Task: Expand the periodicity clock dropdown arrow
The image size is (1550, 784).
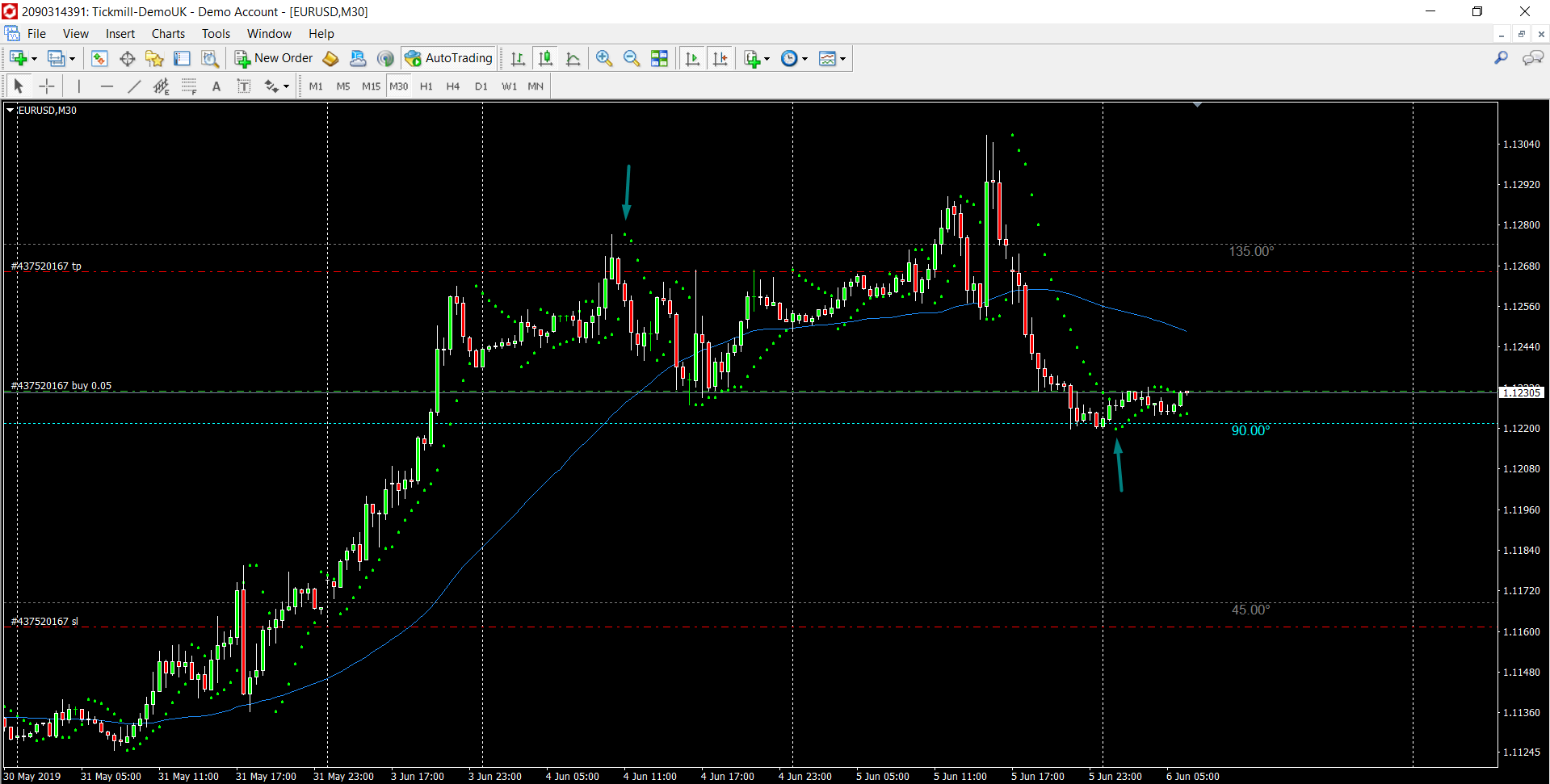Action: pos(804,58)
